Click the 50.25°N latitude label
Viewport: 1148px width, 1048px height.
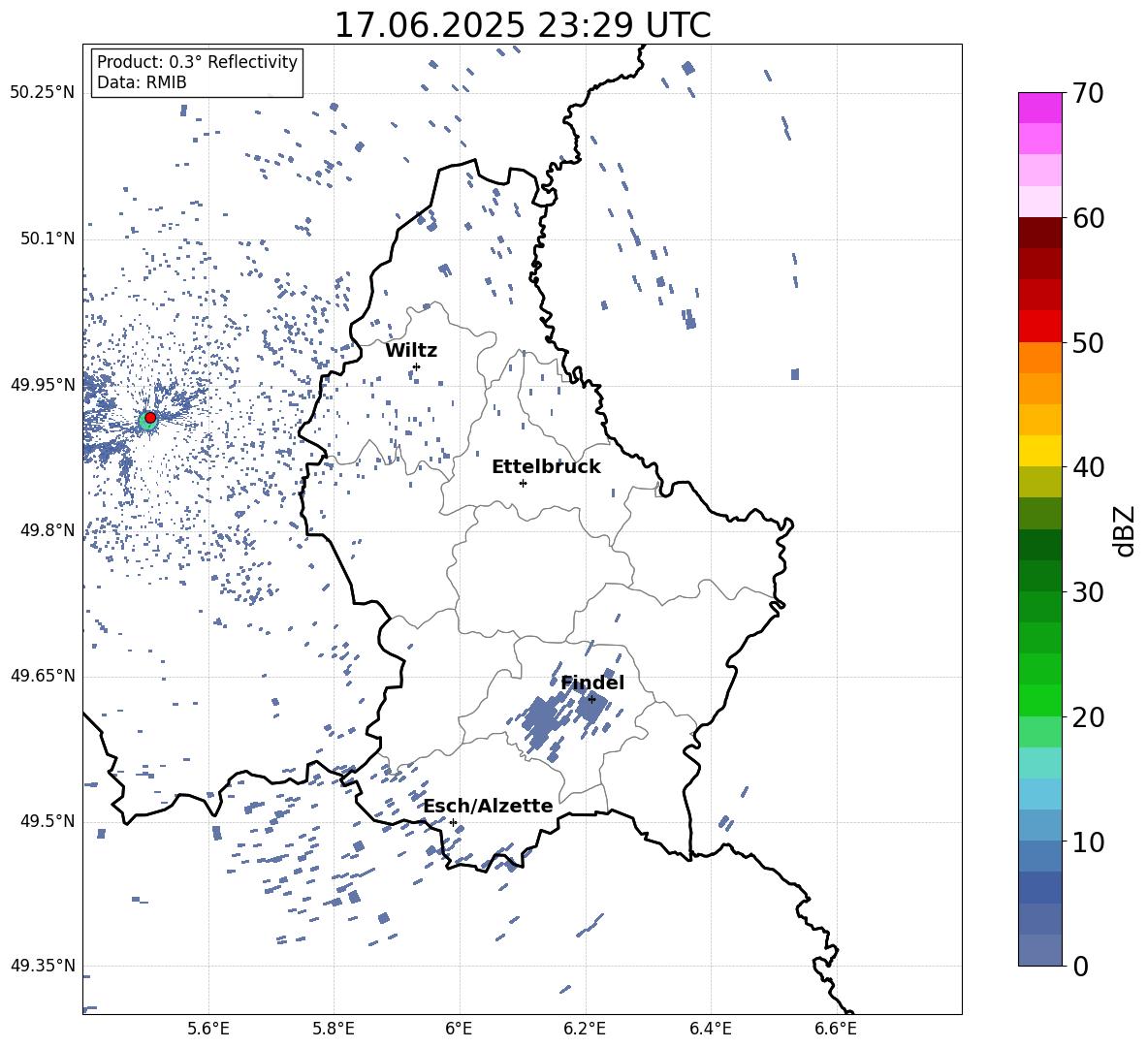[x=42, y=93]
